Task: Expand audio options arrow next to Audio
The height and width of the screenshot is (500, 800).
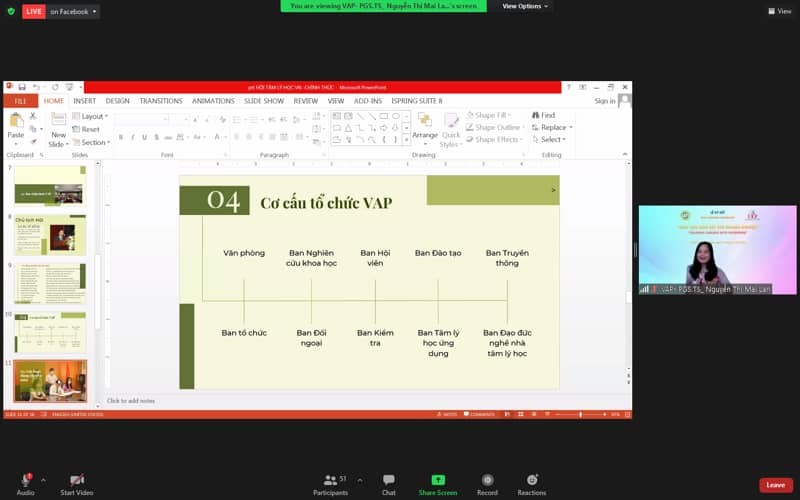Action: [x=43, y=480]
